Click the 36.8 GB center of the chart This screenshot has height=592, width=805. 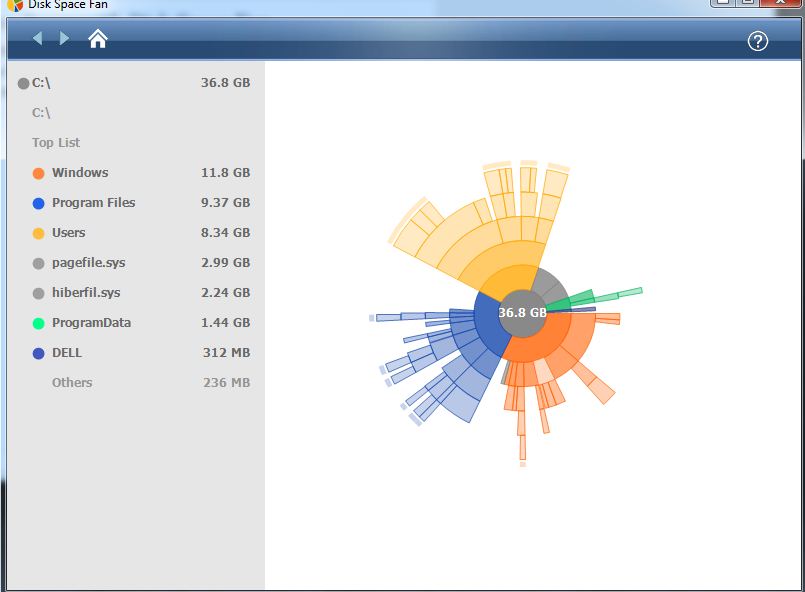[x=522, y=313]
